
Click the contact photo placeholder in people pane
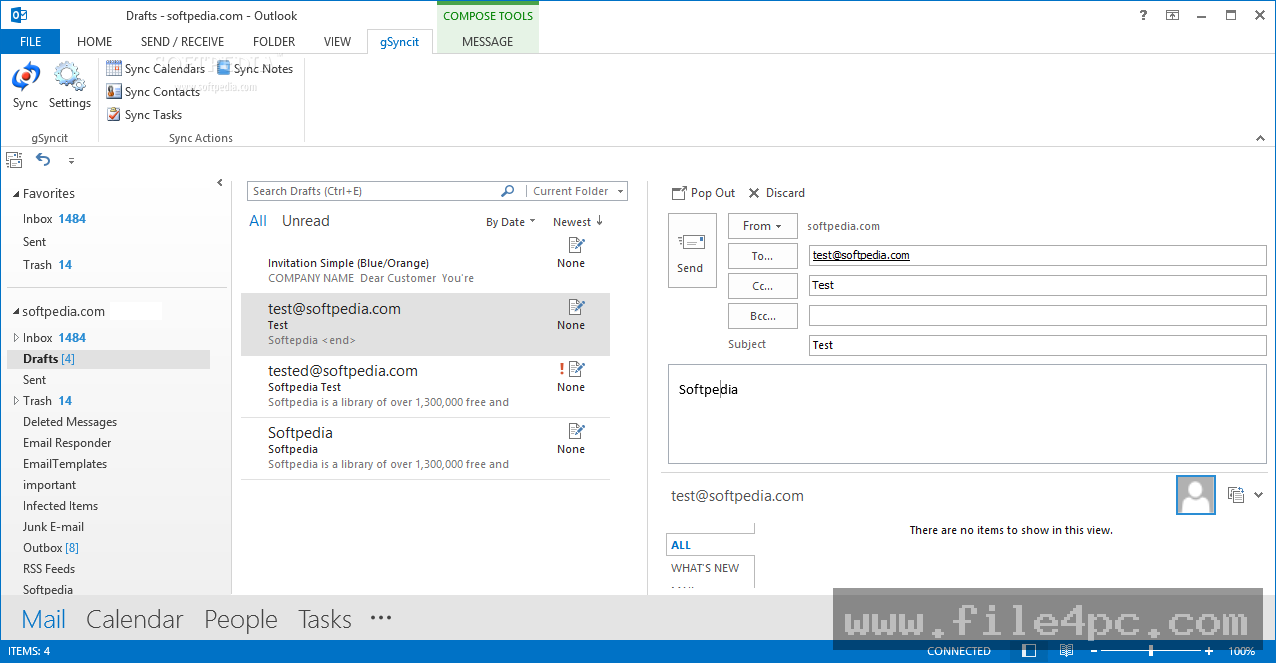1196,495
